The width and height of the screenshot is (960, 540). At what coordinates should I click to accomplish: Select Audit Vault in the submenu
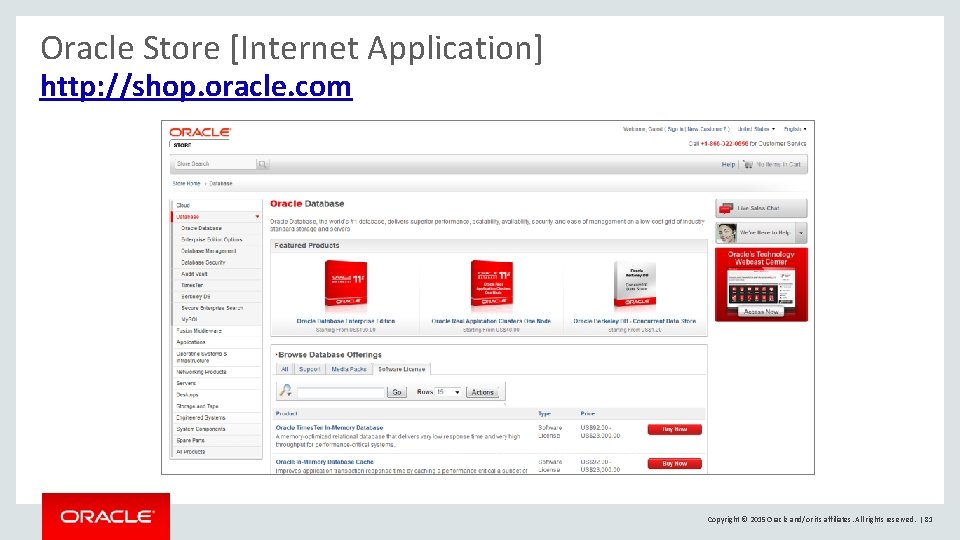click(x=194, y=274)
